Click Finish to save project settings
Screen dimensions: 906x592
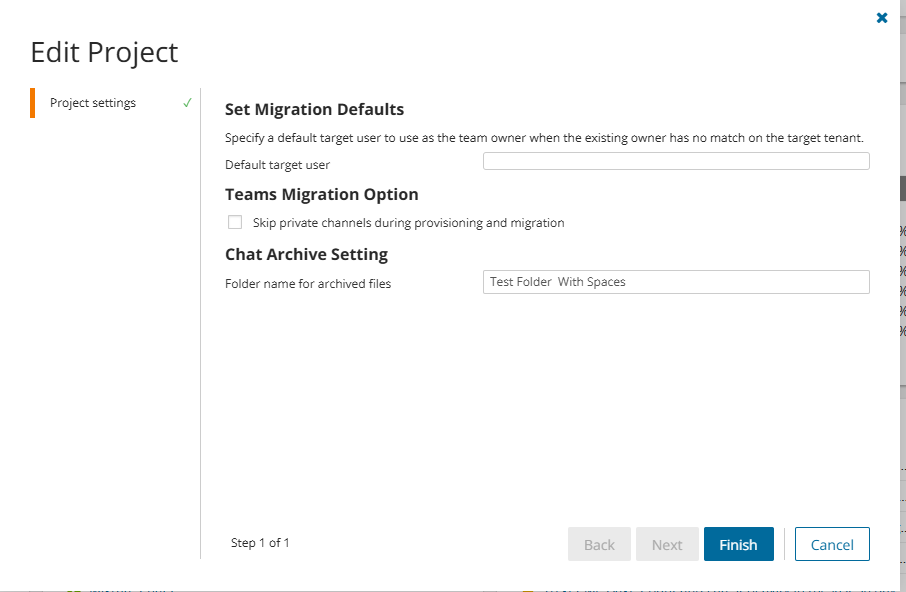[x=738, y=545]
